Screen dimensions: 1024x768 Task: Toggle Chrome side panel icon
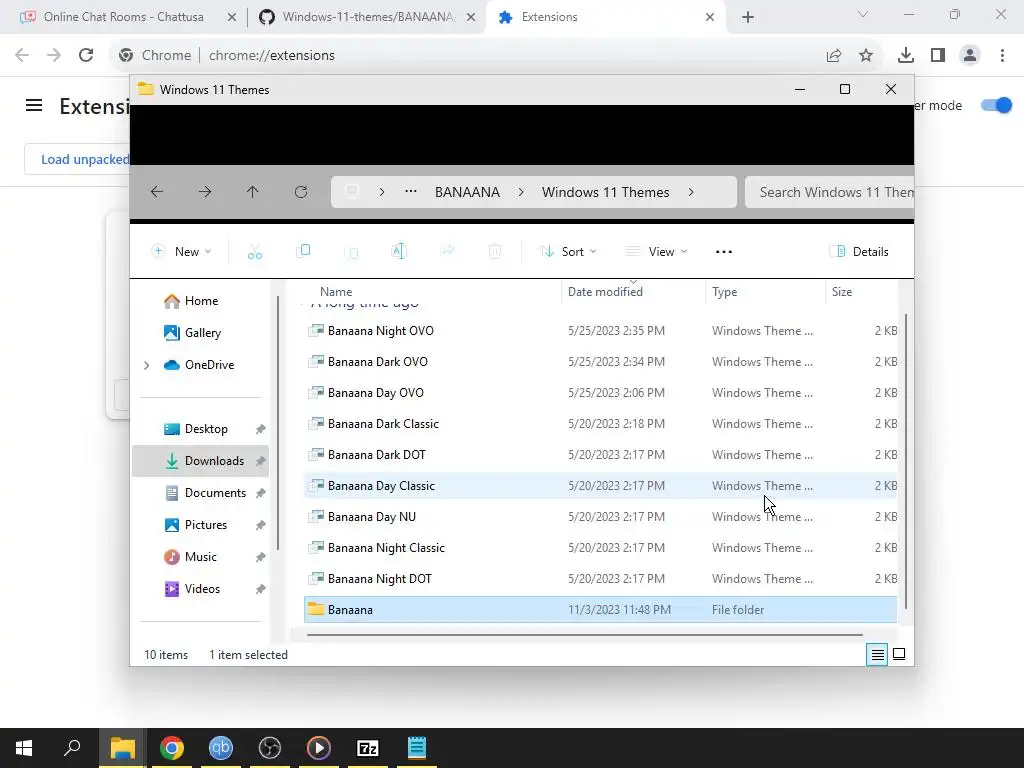(938, 56)
